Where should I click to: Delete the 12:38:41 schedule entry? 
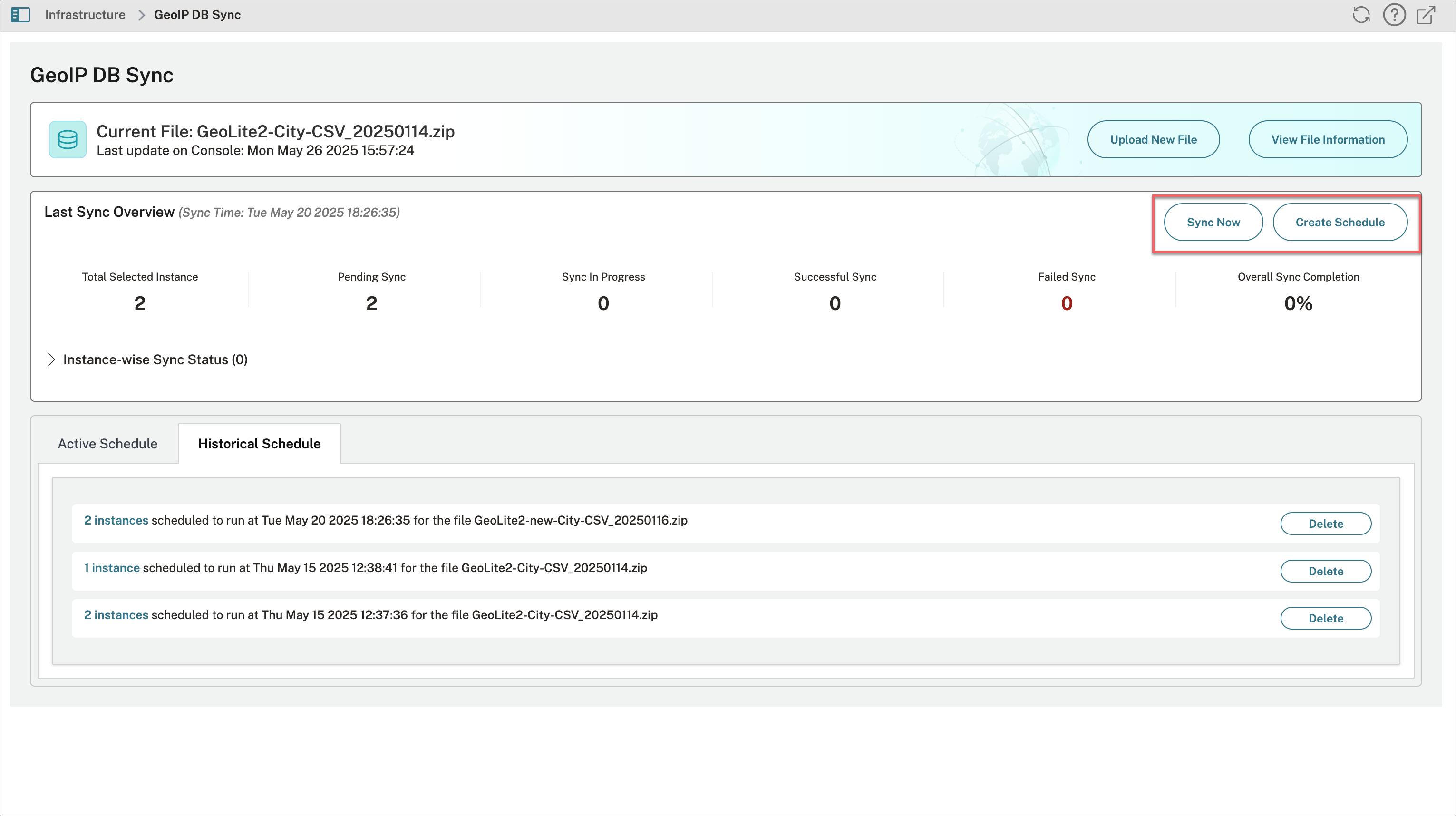[1325, 571]
